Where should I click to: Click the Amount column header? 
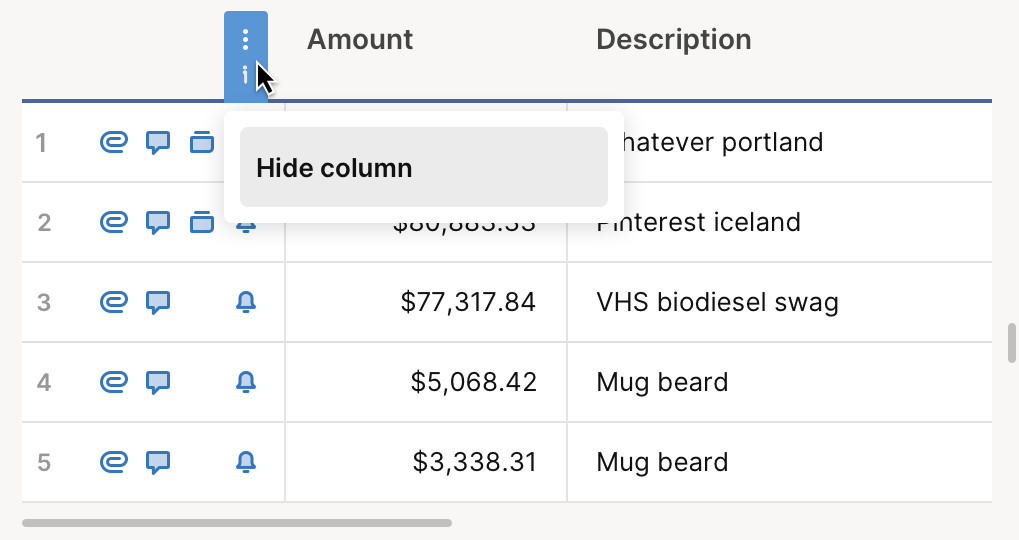point(360,40)
